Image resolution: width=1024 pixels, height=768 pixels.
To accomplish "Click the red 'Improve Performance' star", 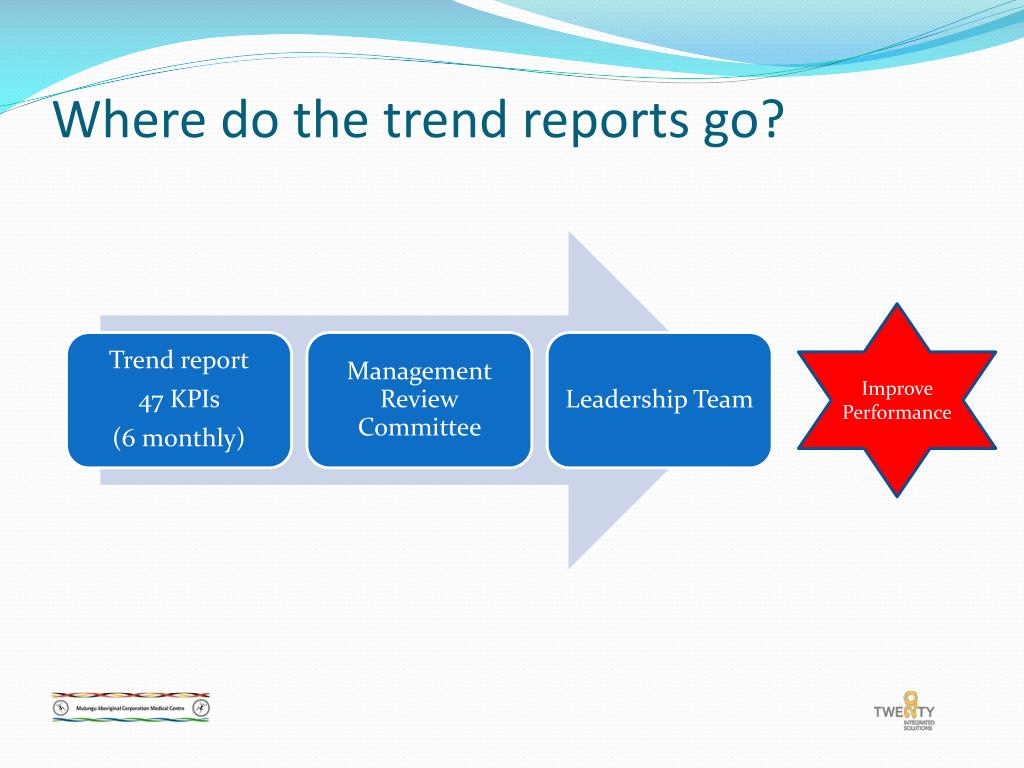I will coord(897,400).
